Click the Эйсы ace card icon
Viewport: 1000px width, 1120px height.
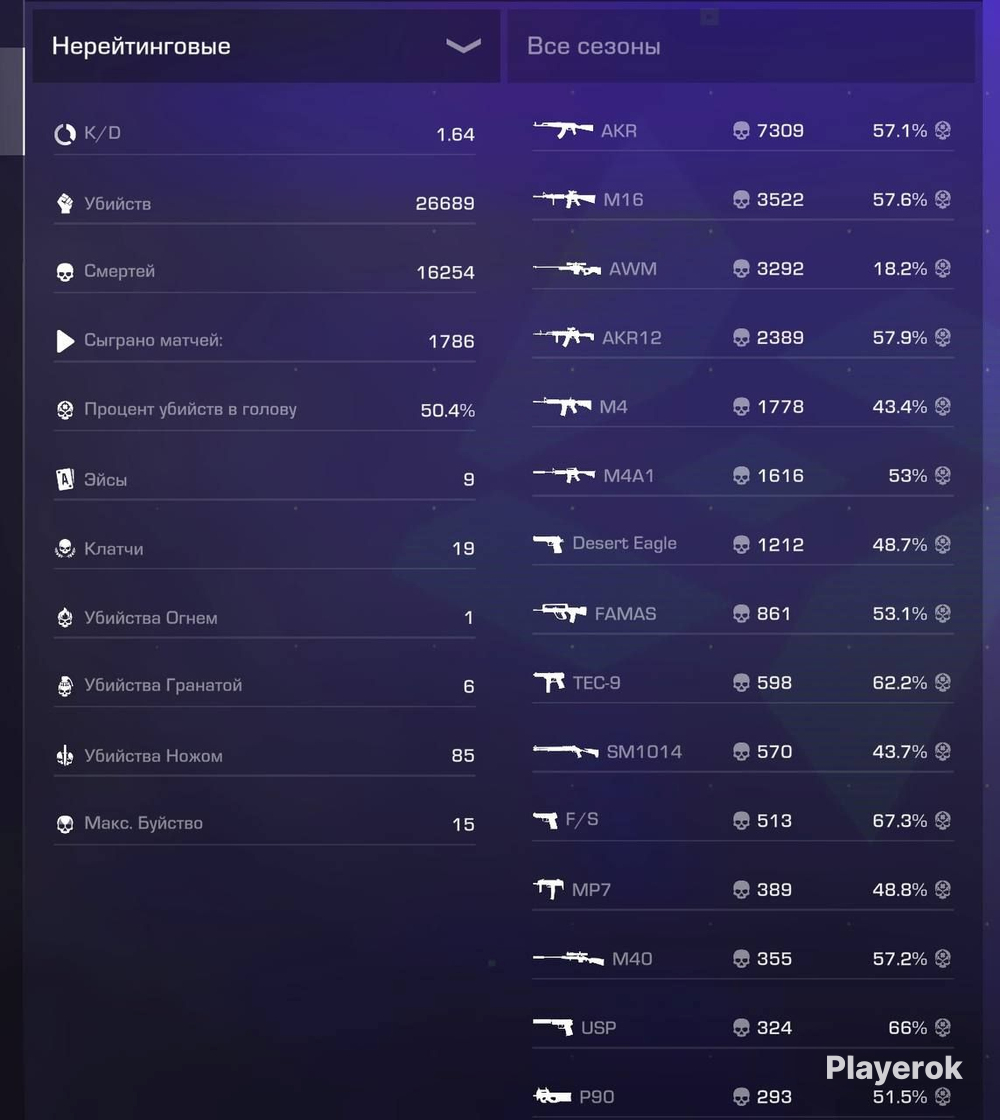click(x=65, y=479)
